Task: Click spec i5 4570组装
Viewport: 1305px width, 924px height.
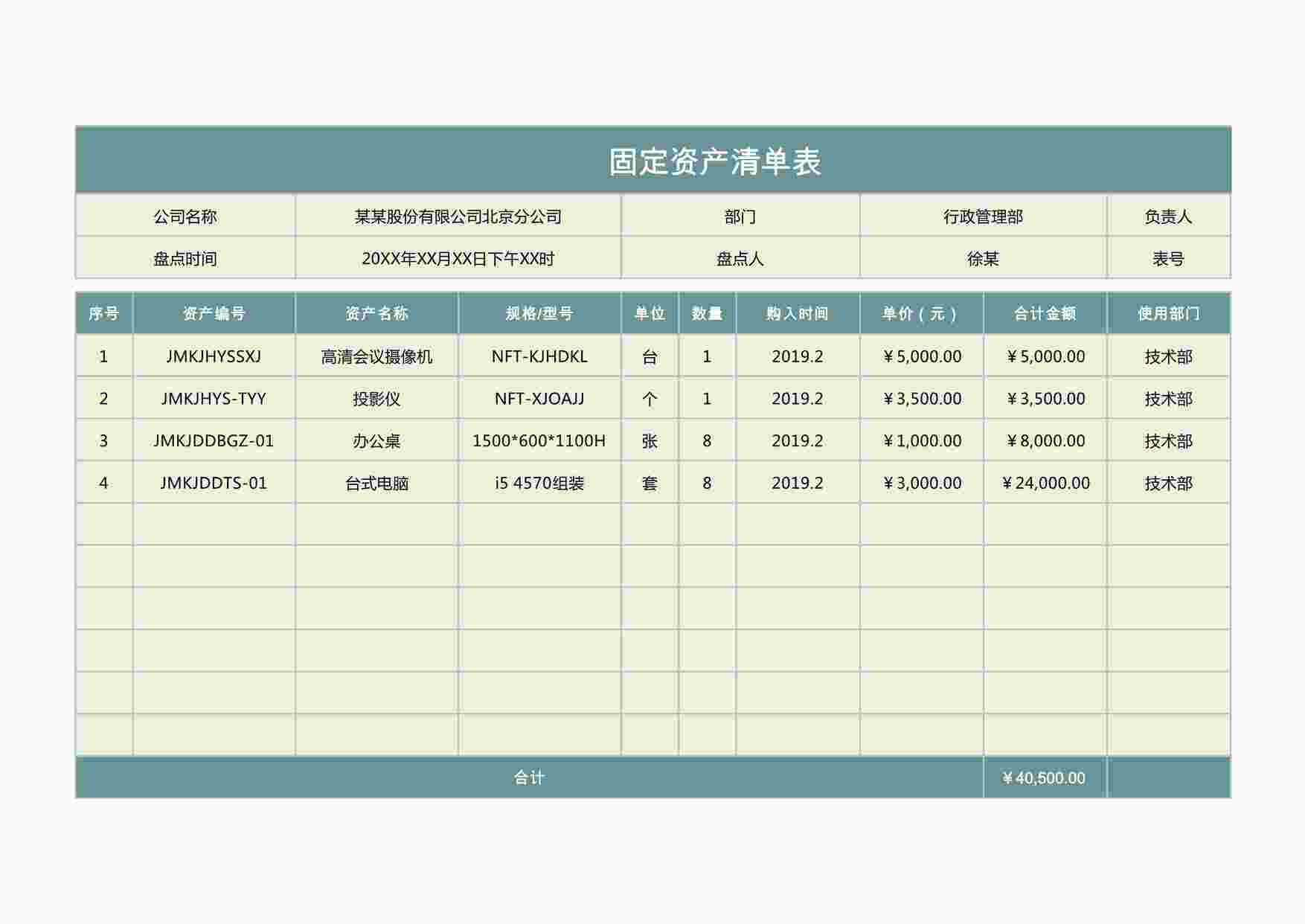Action: (539, 482)
